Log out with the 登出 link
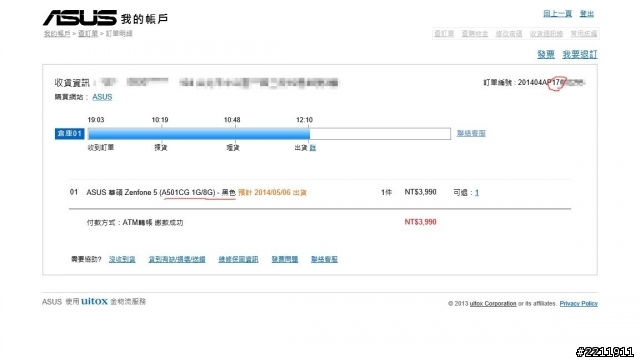 coord(587,13)
